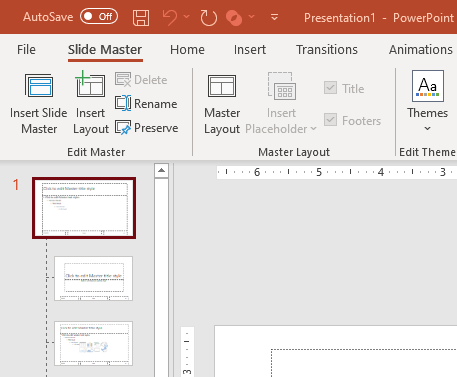This screenshot has width=457, height=377.
Task: Toggle the Footers checkbox
Action: point(330,120)
